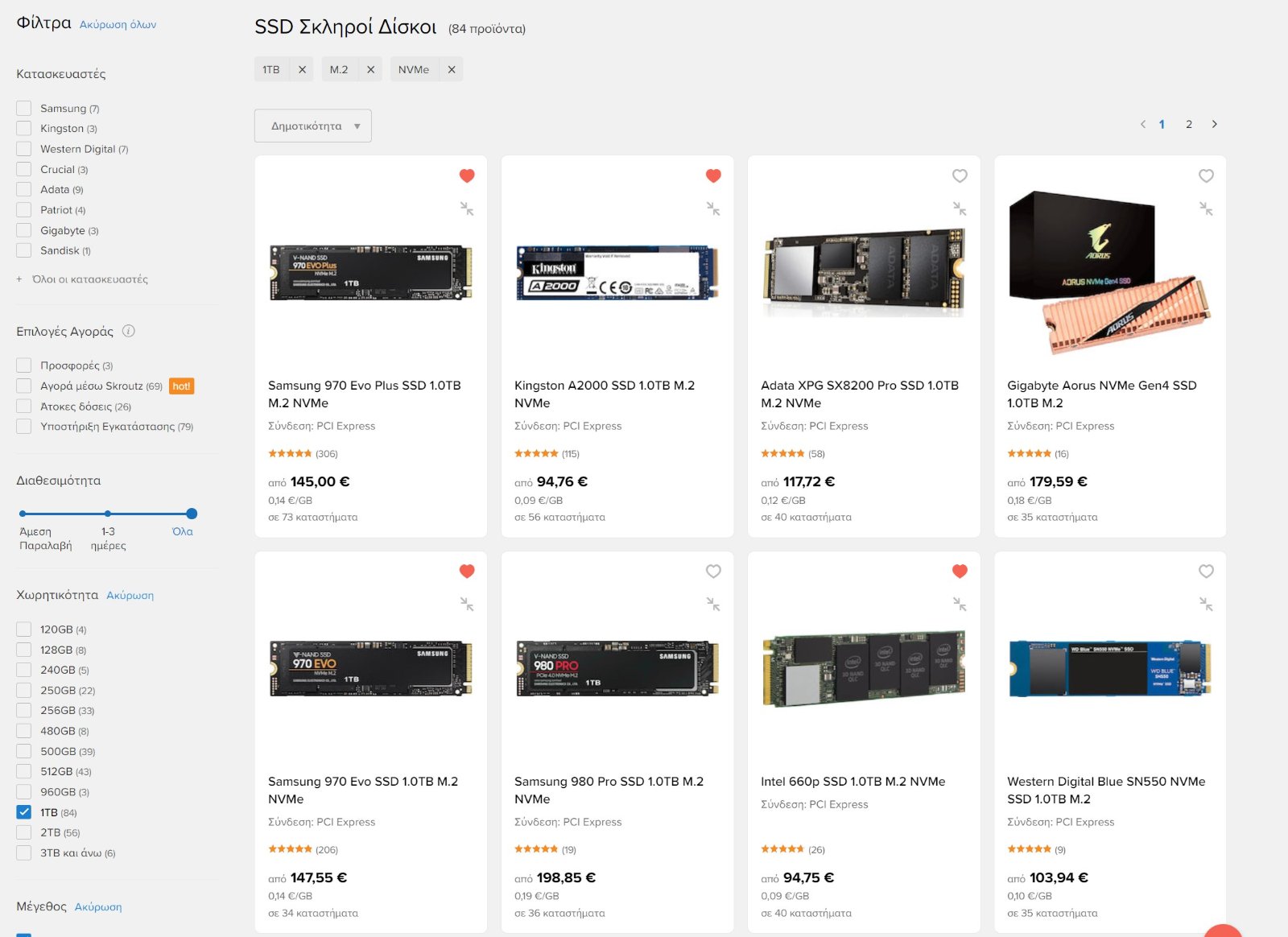Set availability slider to 1-3 ημέρες

click(107, 514)
